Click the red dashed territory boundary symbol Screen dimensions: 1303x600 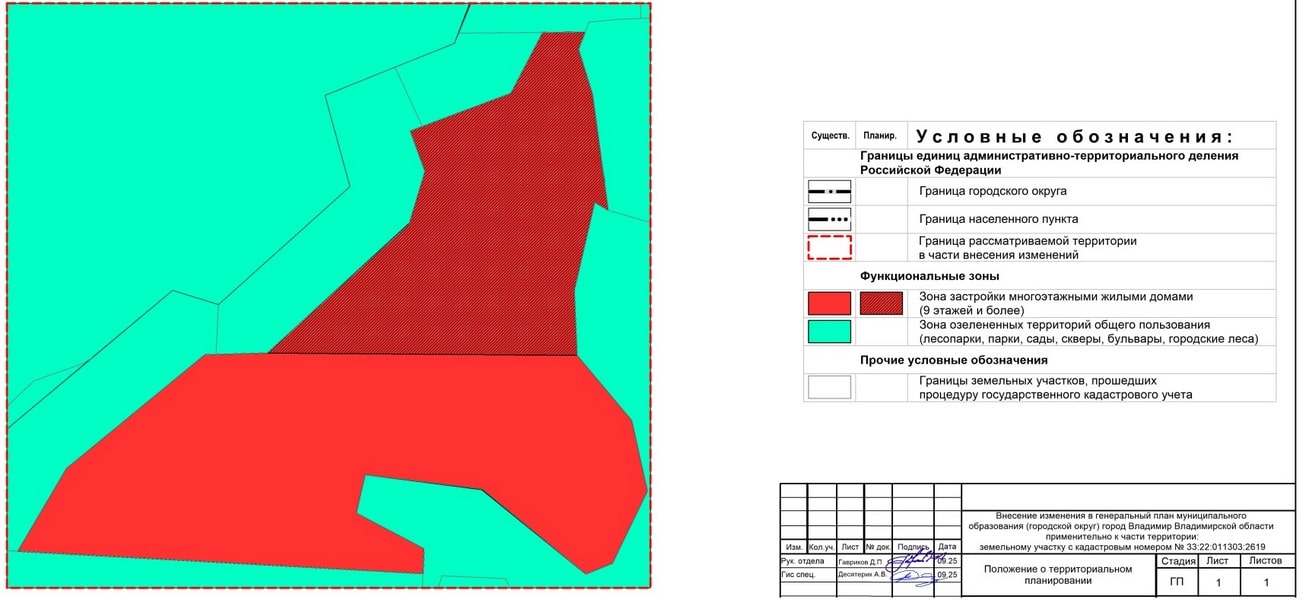(829, 247)
